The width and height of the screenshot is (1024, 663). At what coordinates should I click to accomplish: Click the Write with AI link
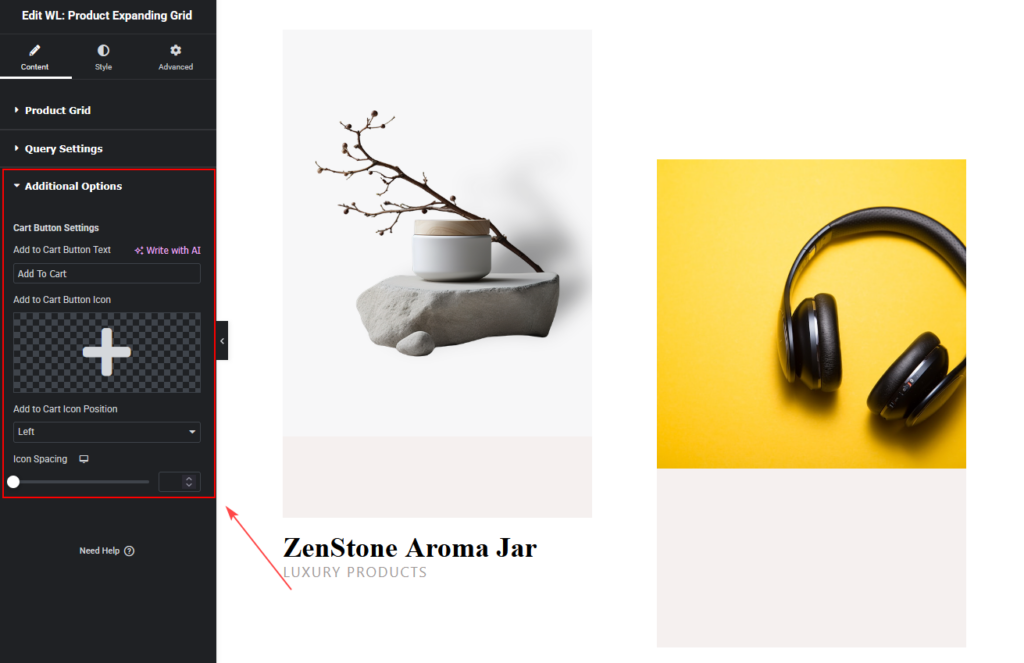pyautogui.click(x=168, y=251)
